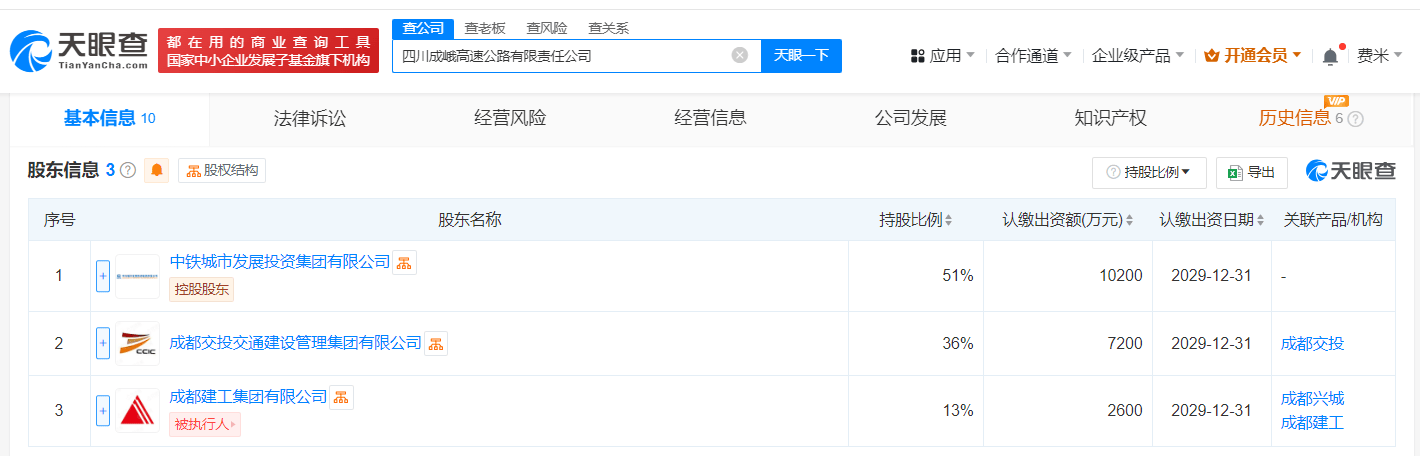Viewport: 1420px width, 456px height.
Task: Select the 查老板 search tab
Action: (x=485, y=28)
